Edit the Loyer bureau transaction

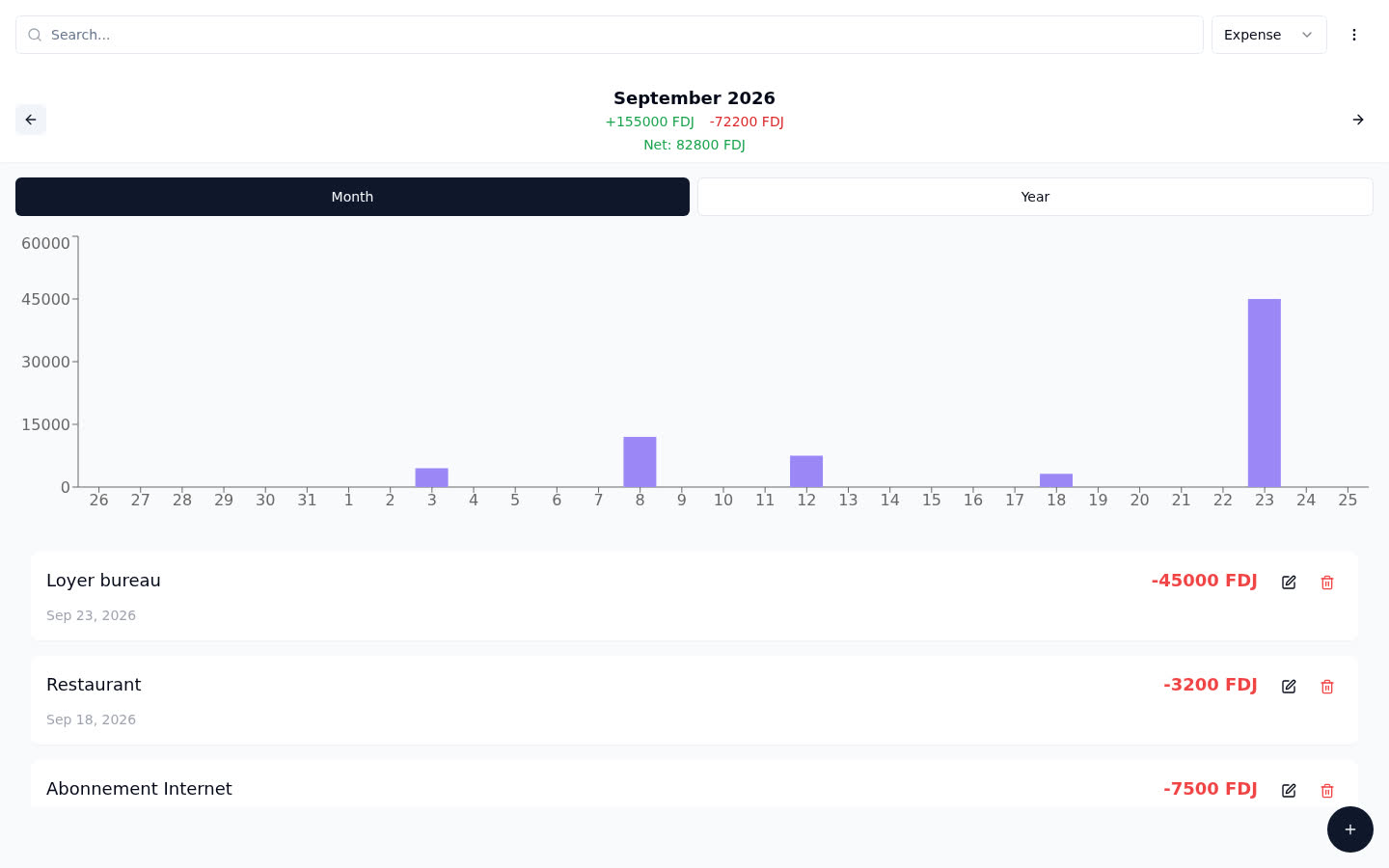(1289, 583)
